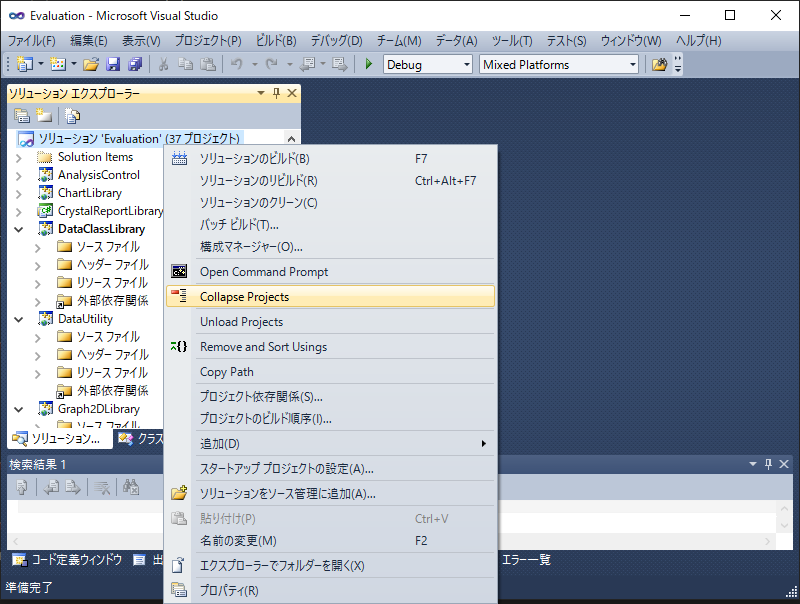Click the Stop Search binoculars icon in 検索結果 toolbar

click(131, 487)
